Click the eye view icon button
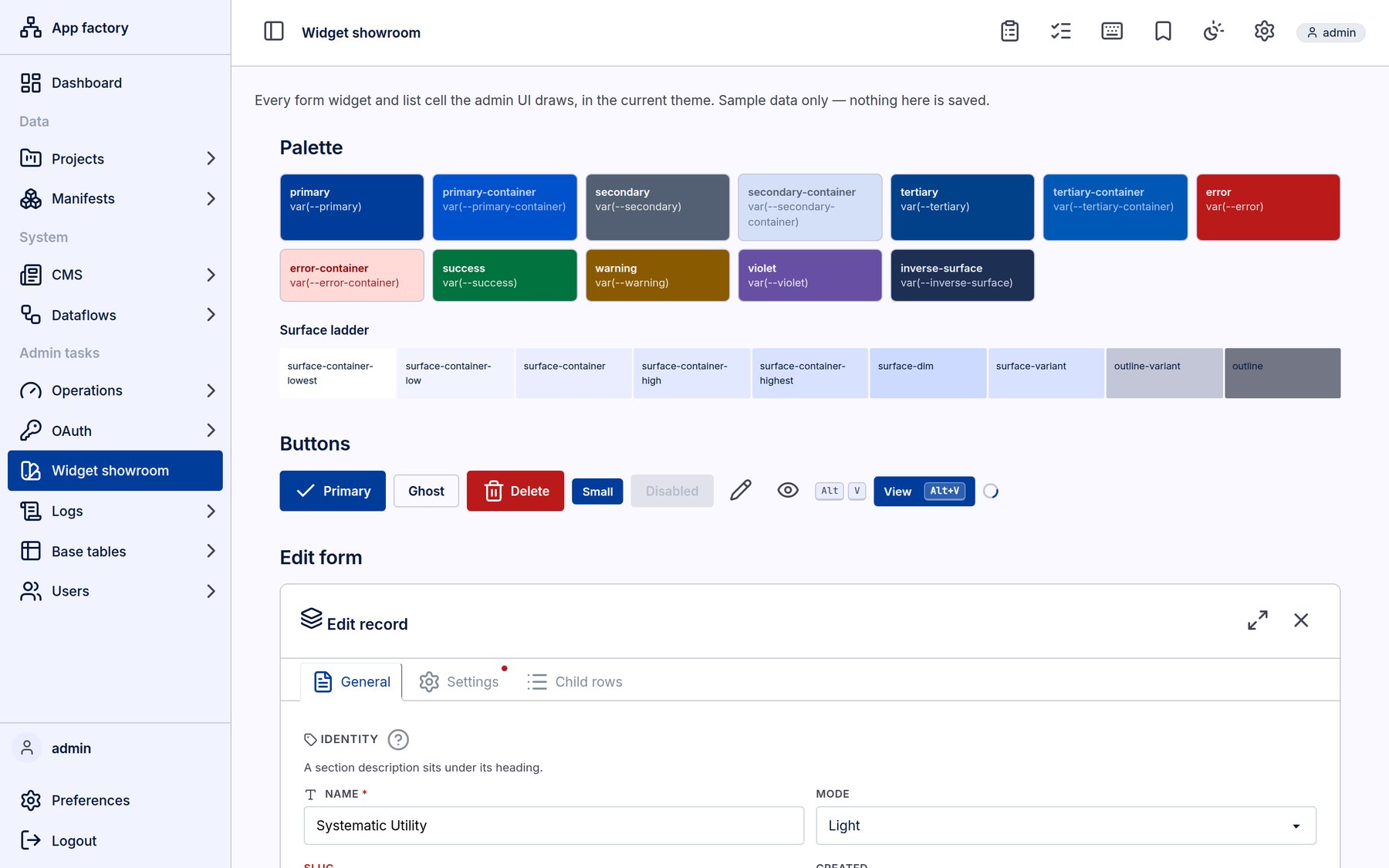This screenshot has width=1389, height=868. [788, 491]
